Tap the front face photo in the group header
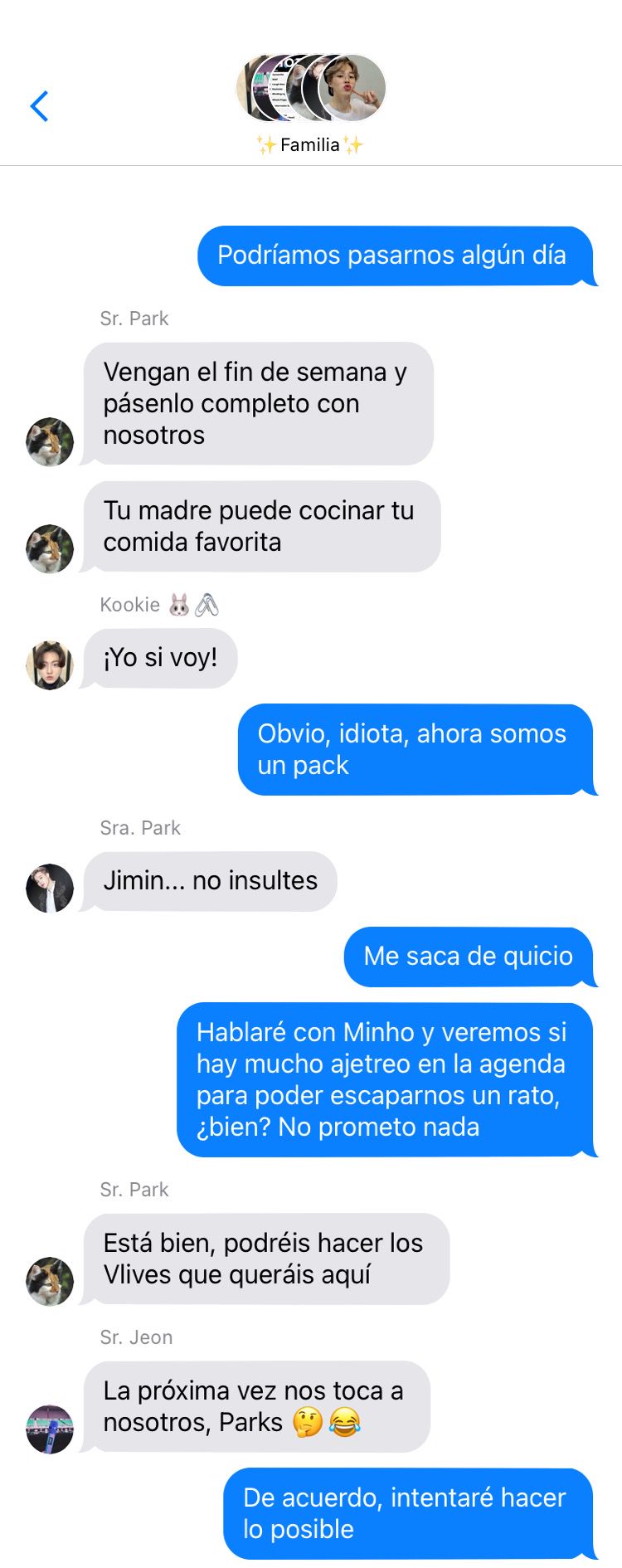This screenshot has height=1568, width=622. point(352,88)
